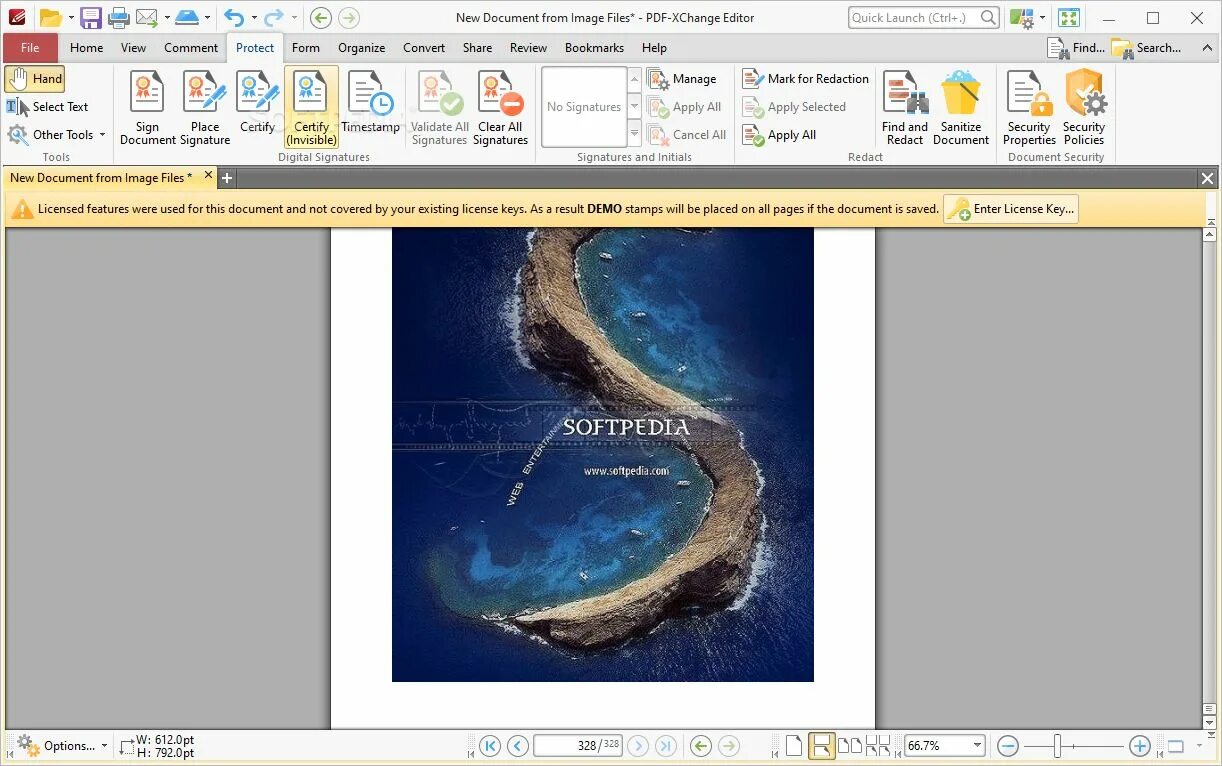The width and height of the screenshot is (1222, 766).
Task: Undo the last action
Action: click(233, 17)
